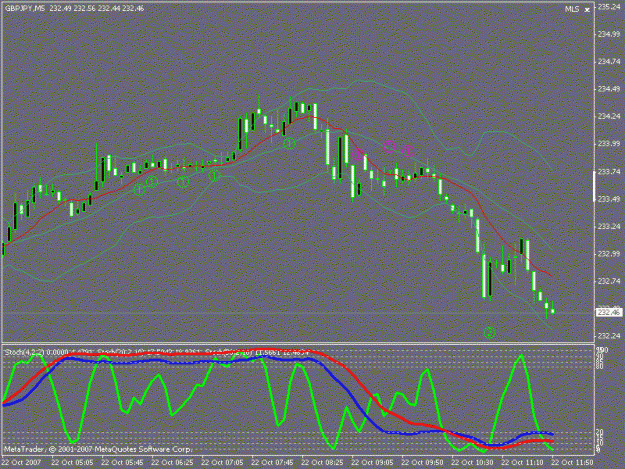Click the 234.24 price scale label
This screenshot has height=469, width=625.
(x=609, y=116)
